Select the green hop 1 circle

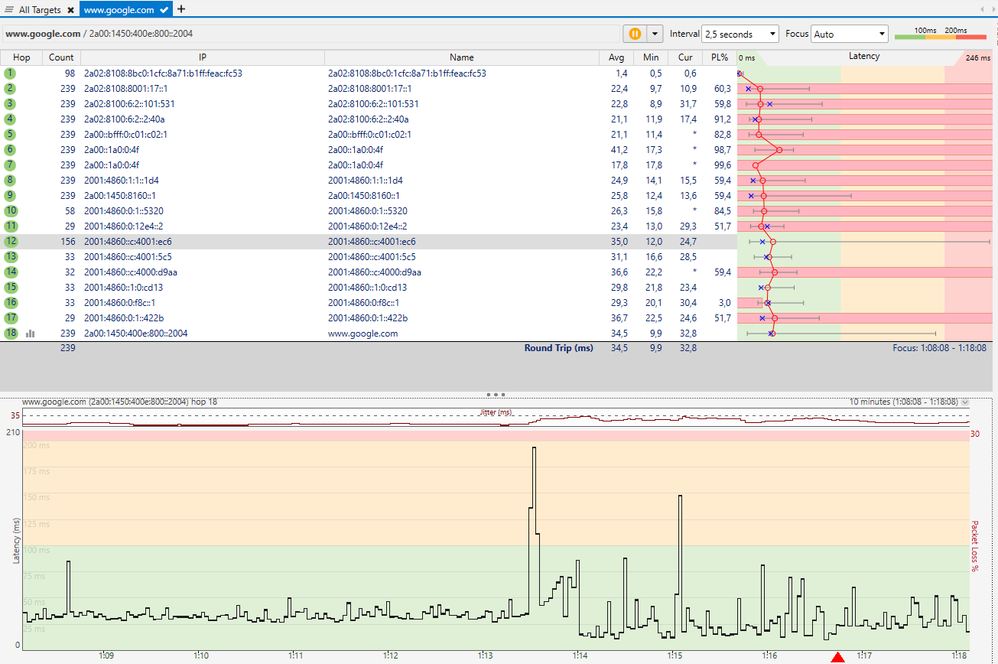pyautogui.click(x=10, y=73)
